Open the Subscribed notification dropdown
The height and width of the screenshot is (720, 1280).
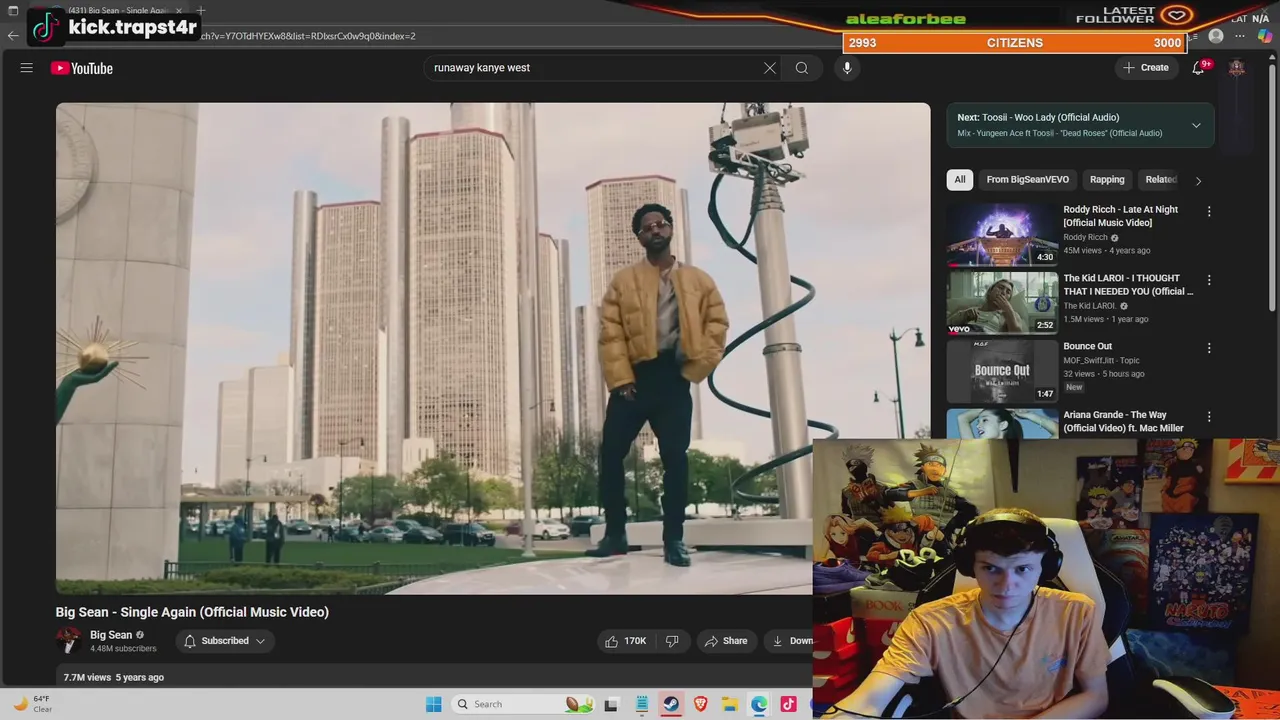click(225, 641)
